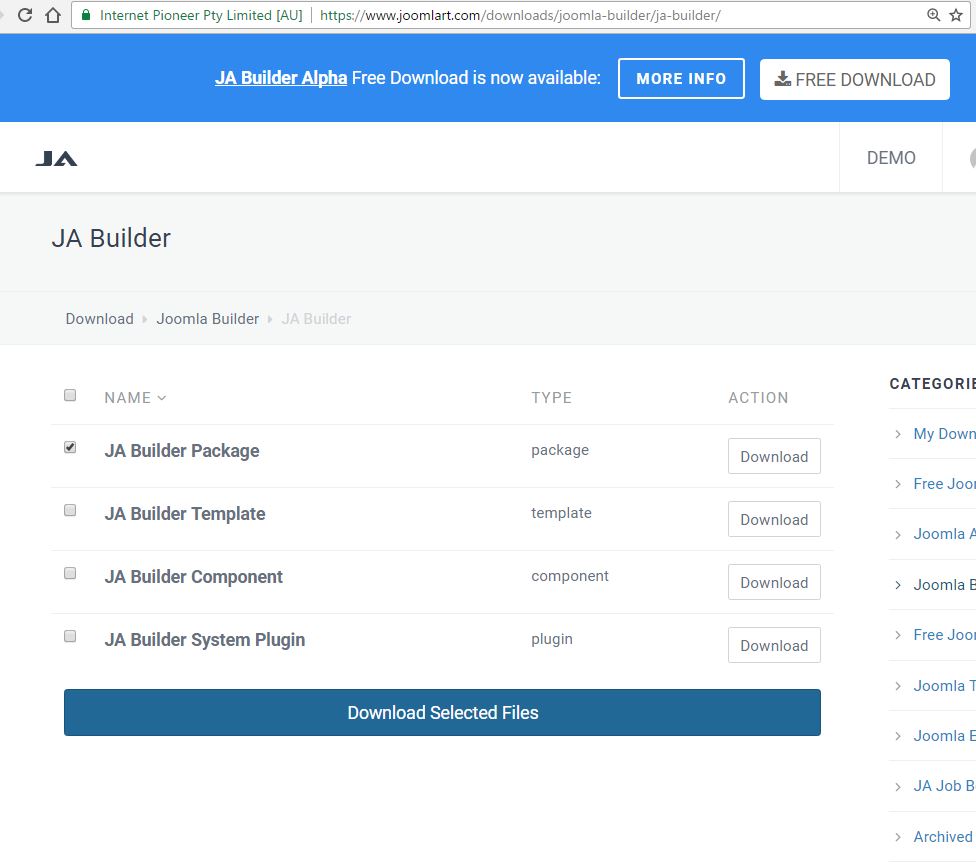Image resolution: width=976 pixels, height=866 pixels.
Task: Click the JA logo in header
Action: [56, 159]
